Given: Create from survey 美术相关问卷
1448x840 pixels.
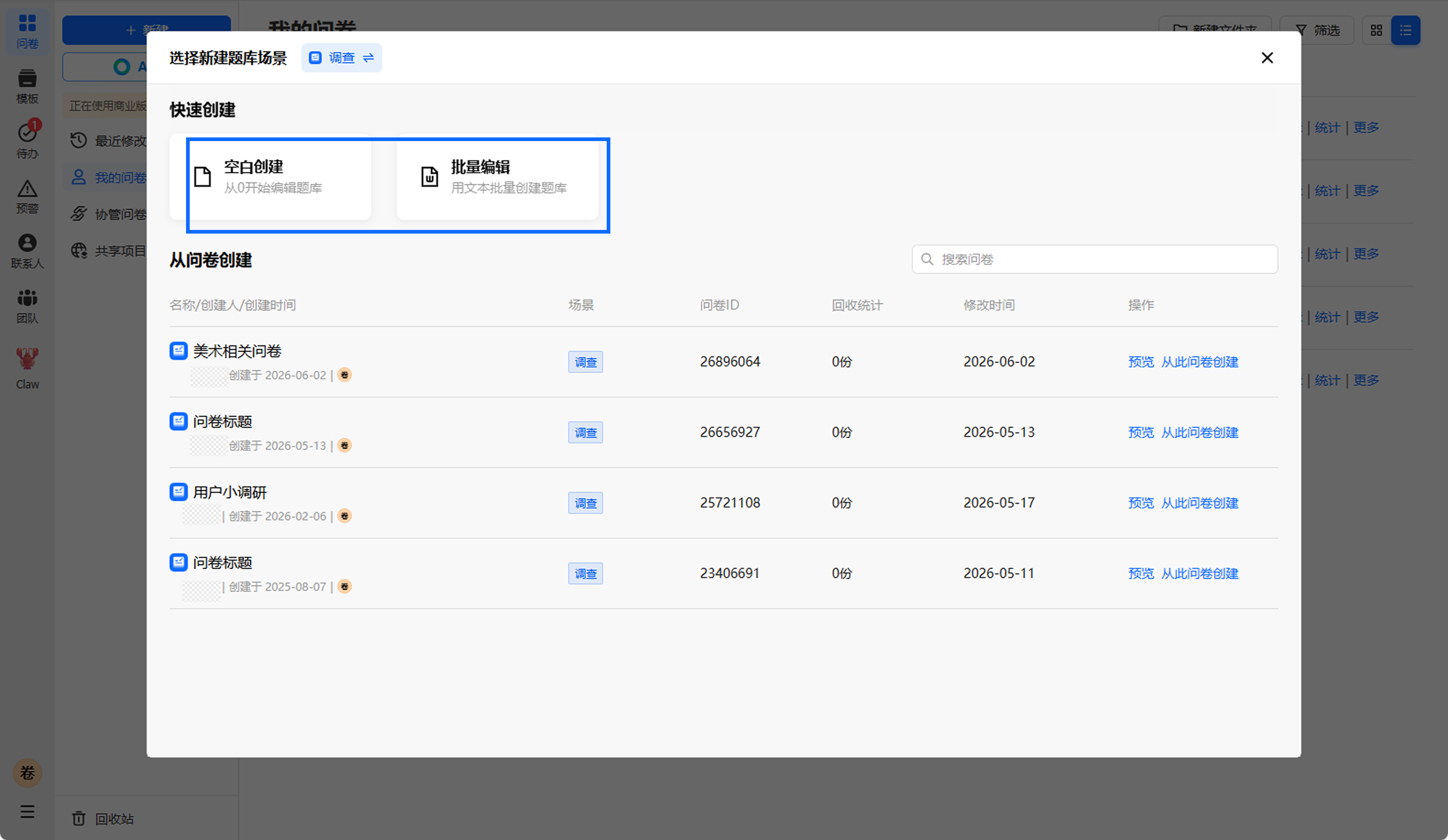Looking at the screenshot, I should pyautogui.click(x=1200, y=362).
